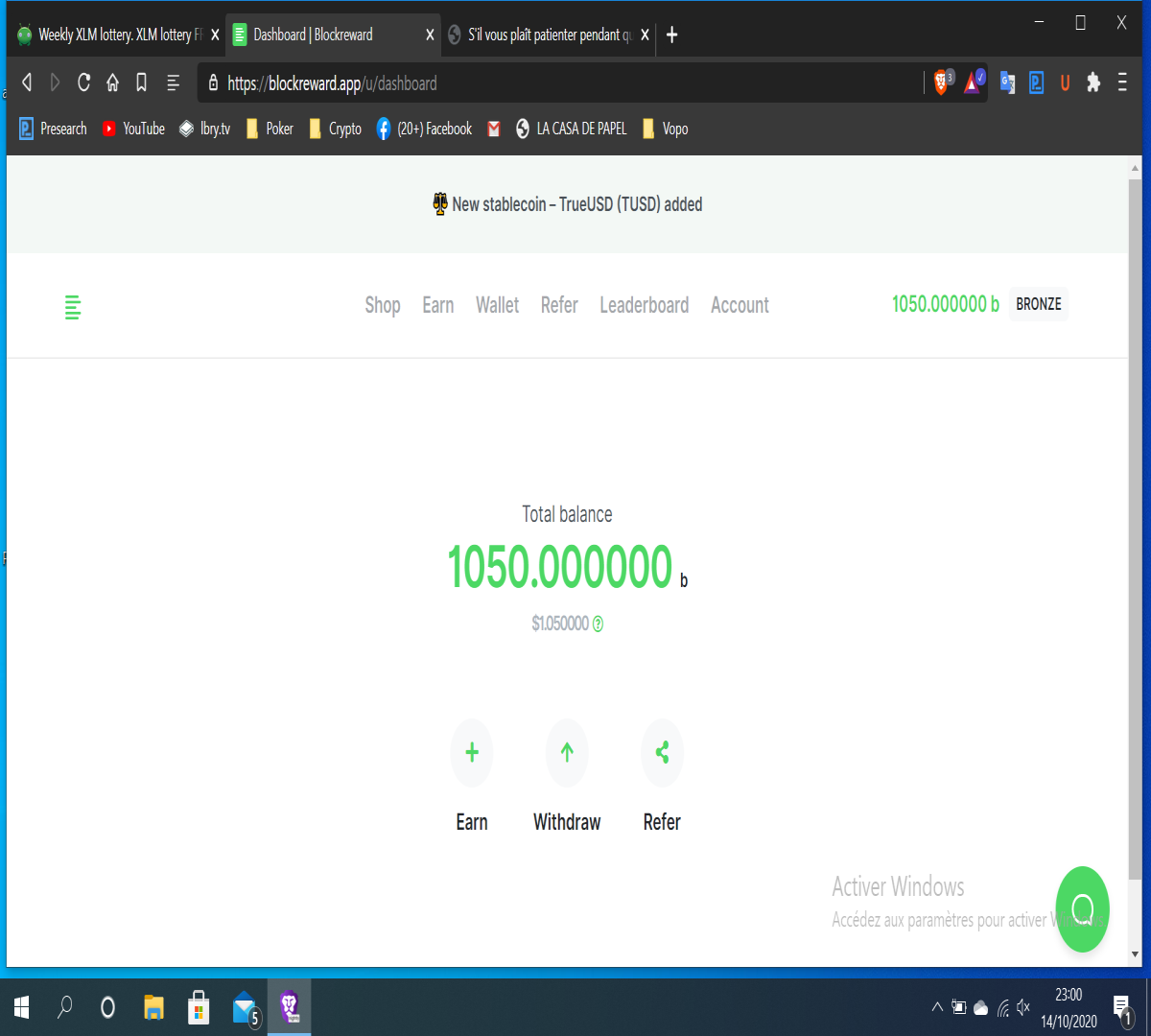1151x1036 pixels.
Task: Click the Earn plus circle icon
Action: point(472,753)
